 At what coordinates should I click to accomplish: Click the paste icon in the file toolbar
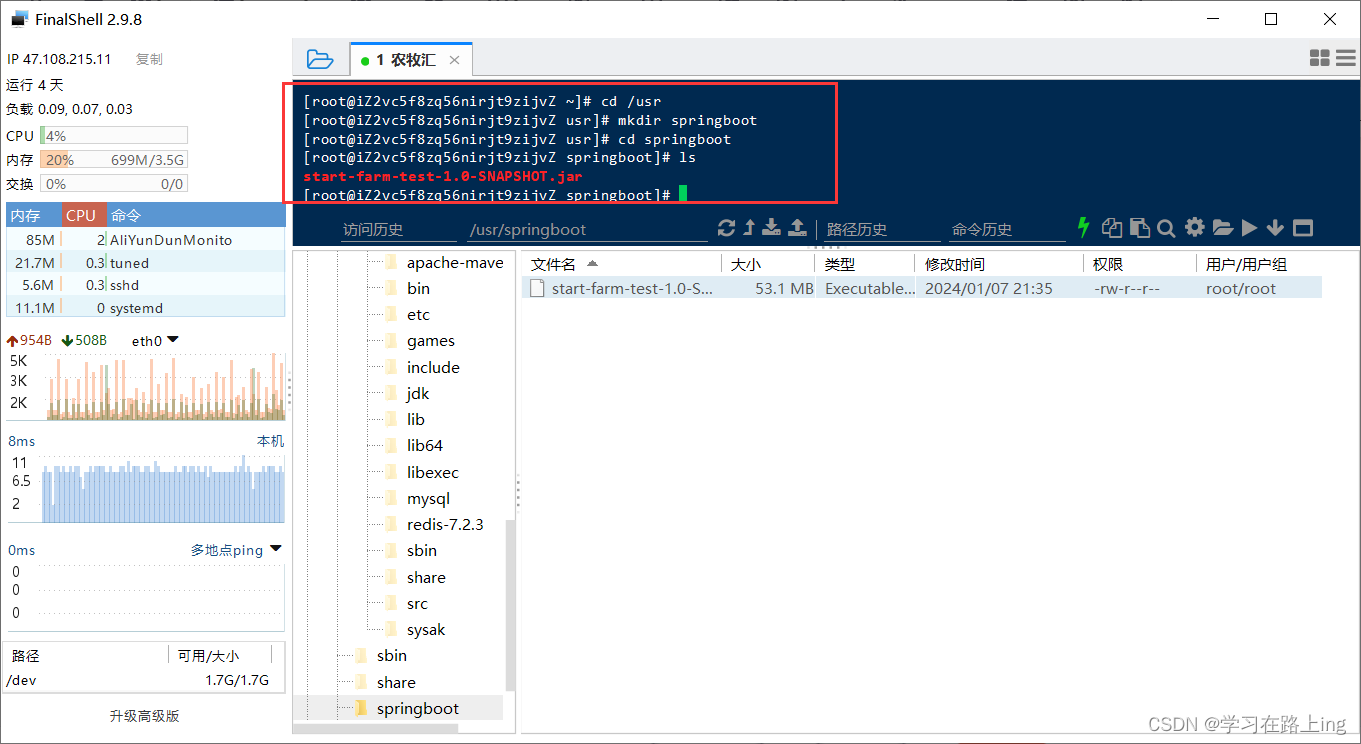click(1140, 228)
